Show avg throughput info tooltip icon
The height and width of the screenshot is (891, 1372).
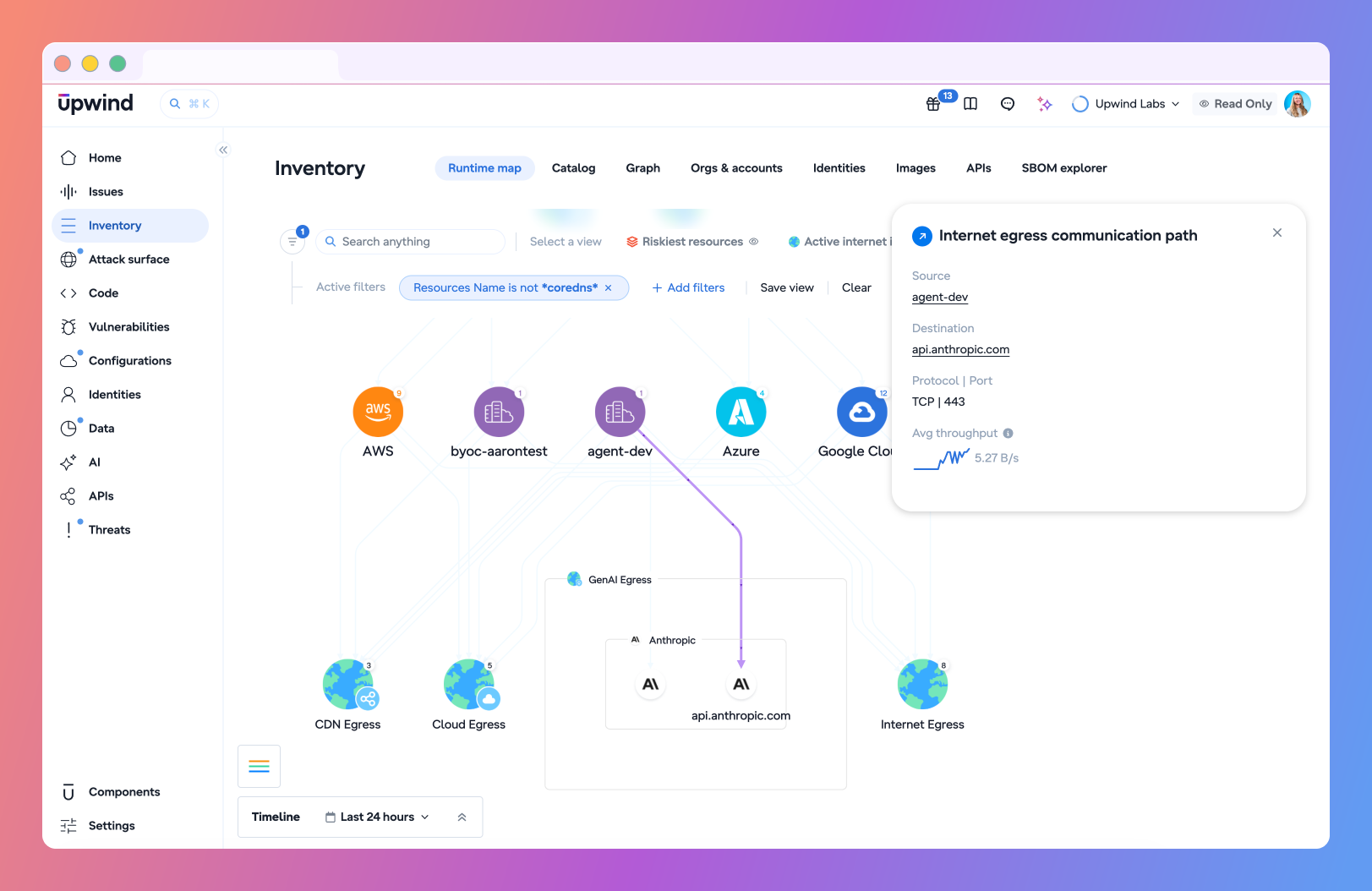point(1008,433)
